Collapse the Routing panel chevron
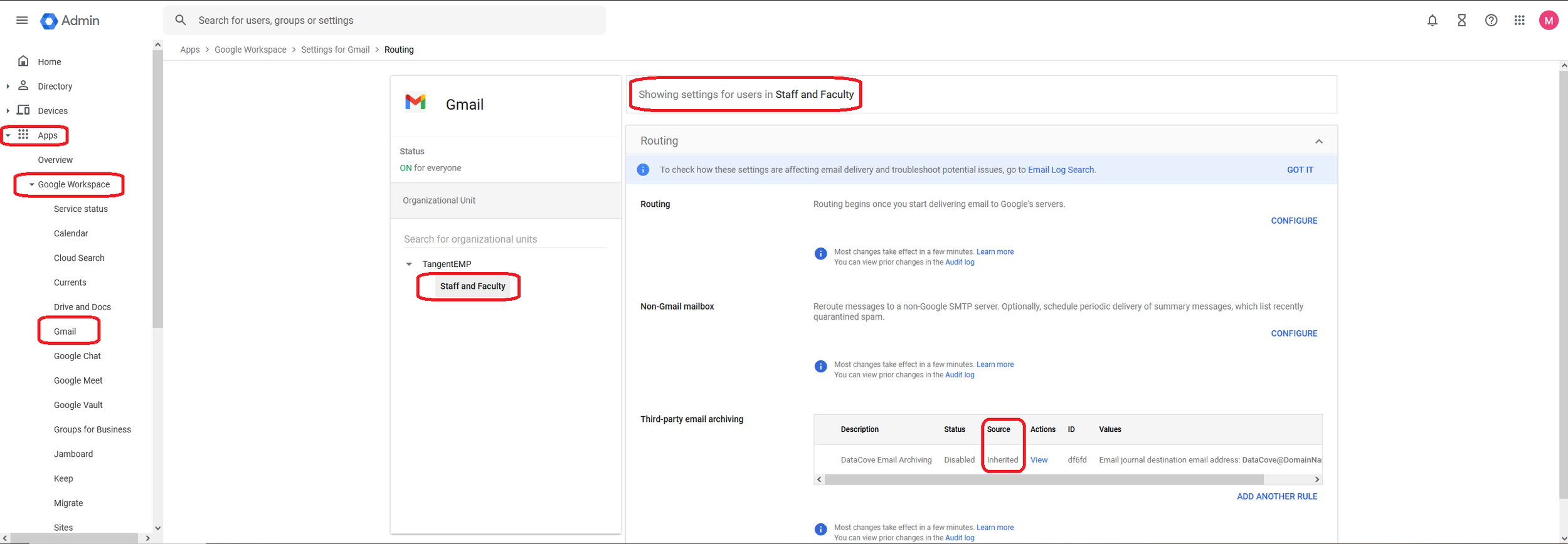This screenshot has width=1568, height=544. coord(1318,142)
